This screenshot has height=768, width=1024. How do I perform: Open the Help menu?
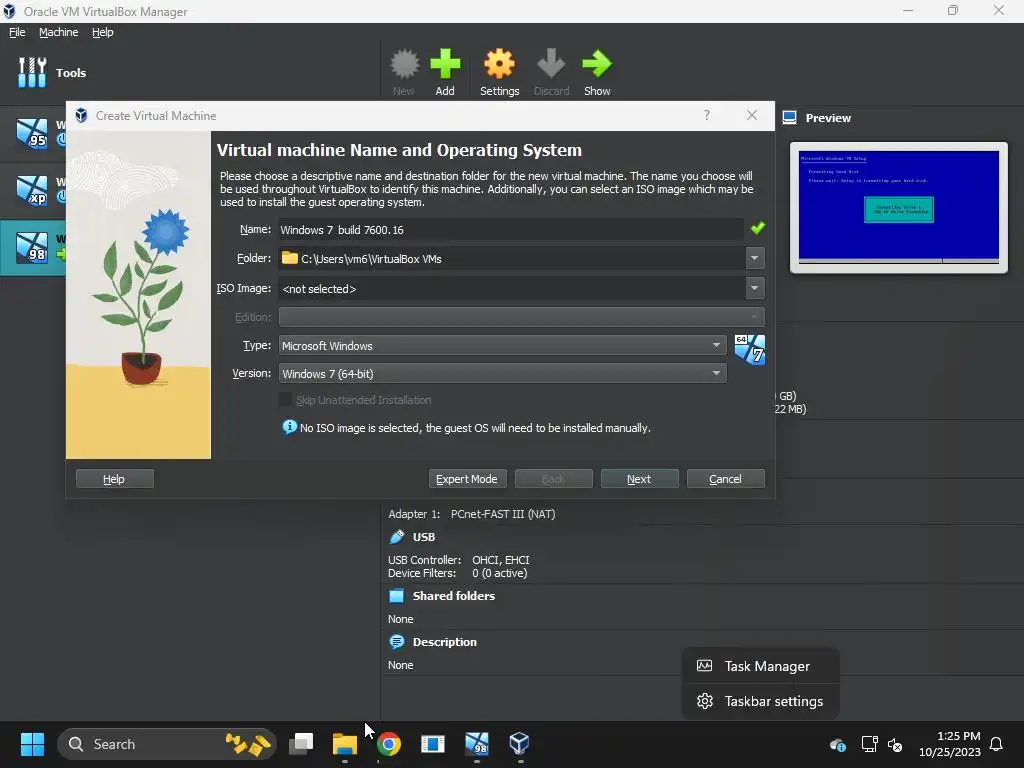(103, 32)
